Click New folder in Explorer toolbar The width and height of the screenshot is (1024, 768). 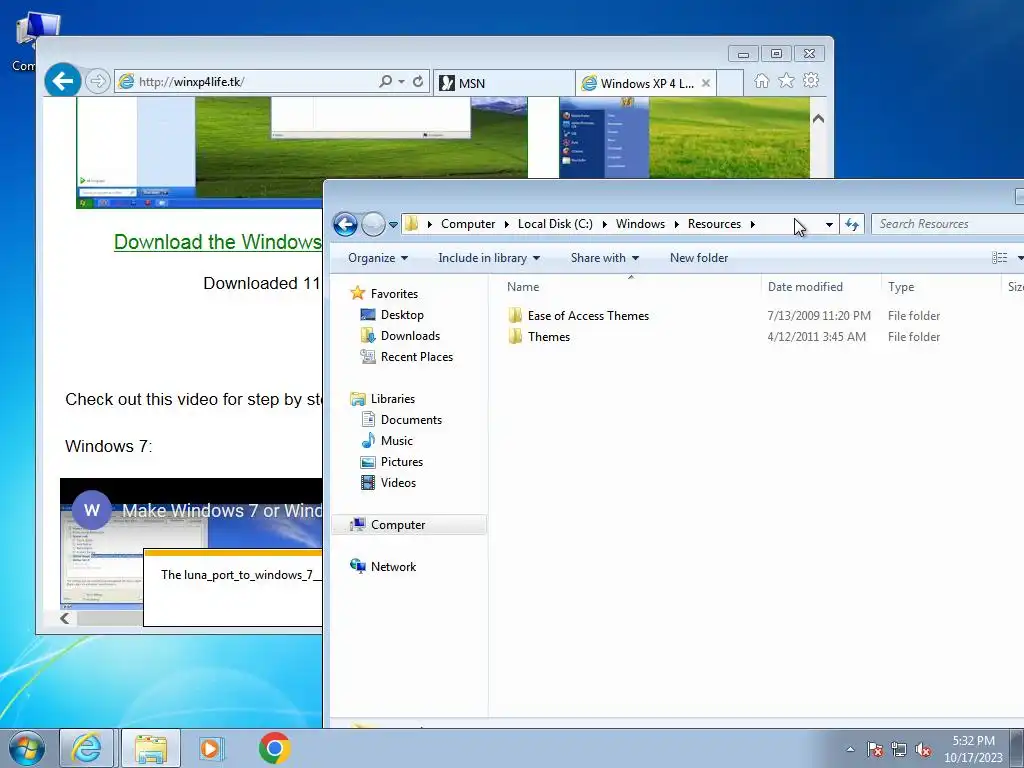(699, 258)
